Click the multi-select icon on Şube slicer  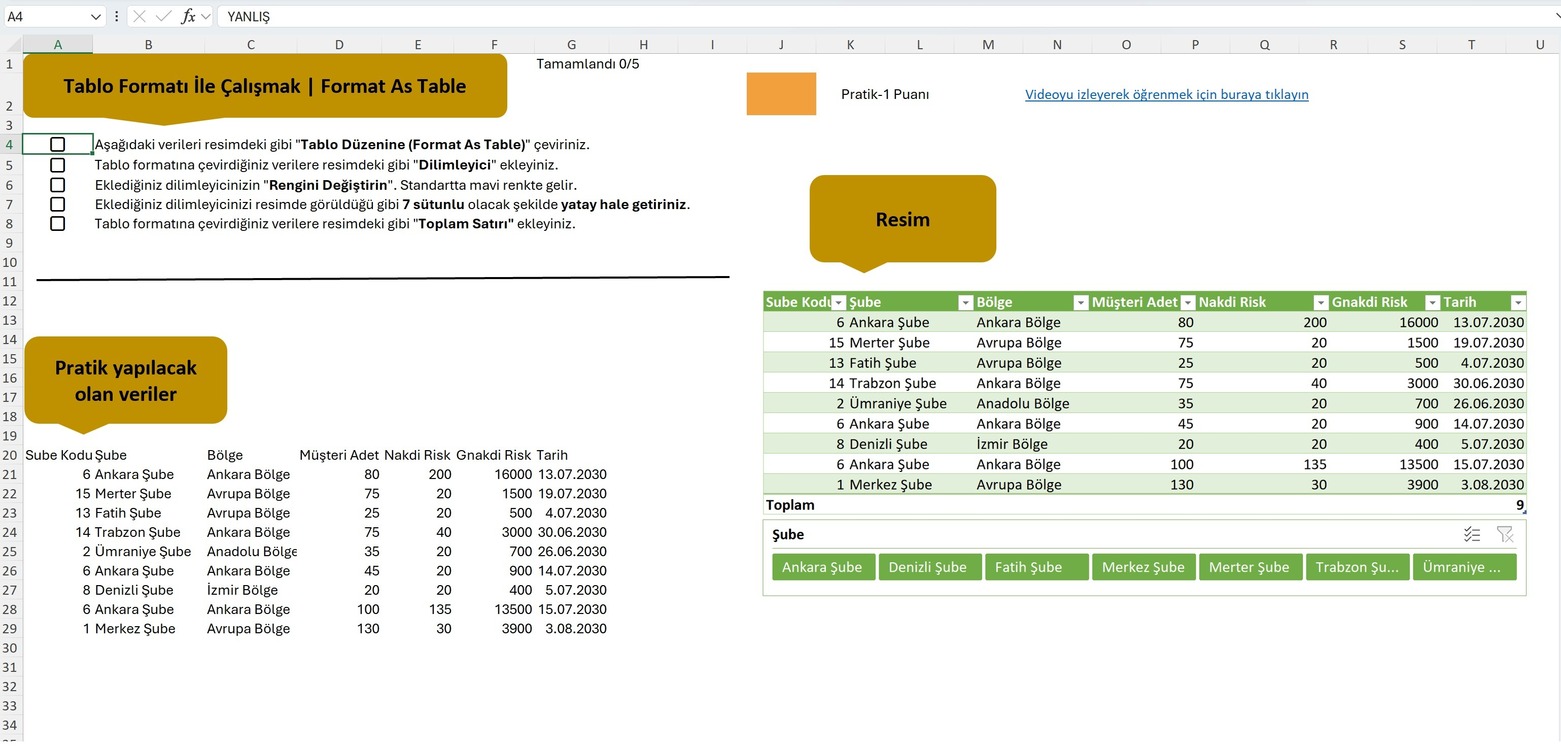[1472, 535]
